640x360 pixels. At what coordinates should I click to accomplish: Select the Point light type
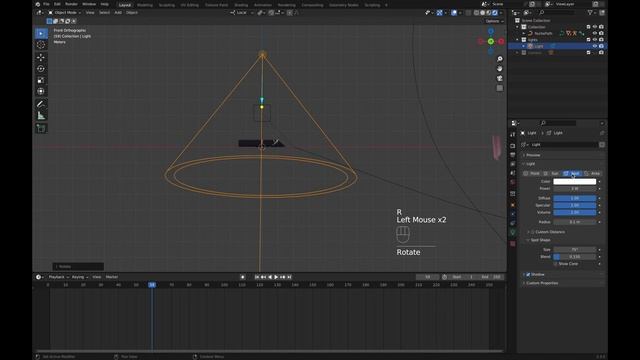tap(532, 173)
